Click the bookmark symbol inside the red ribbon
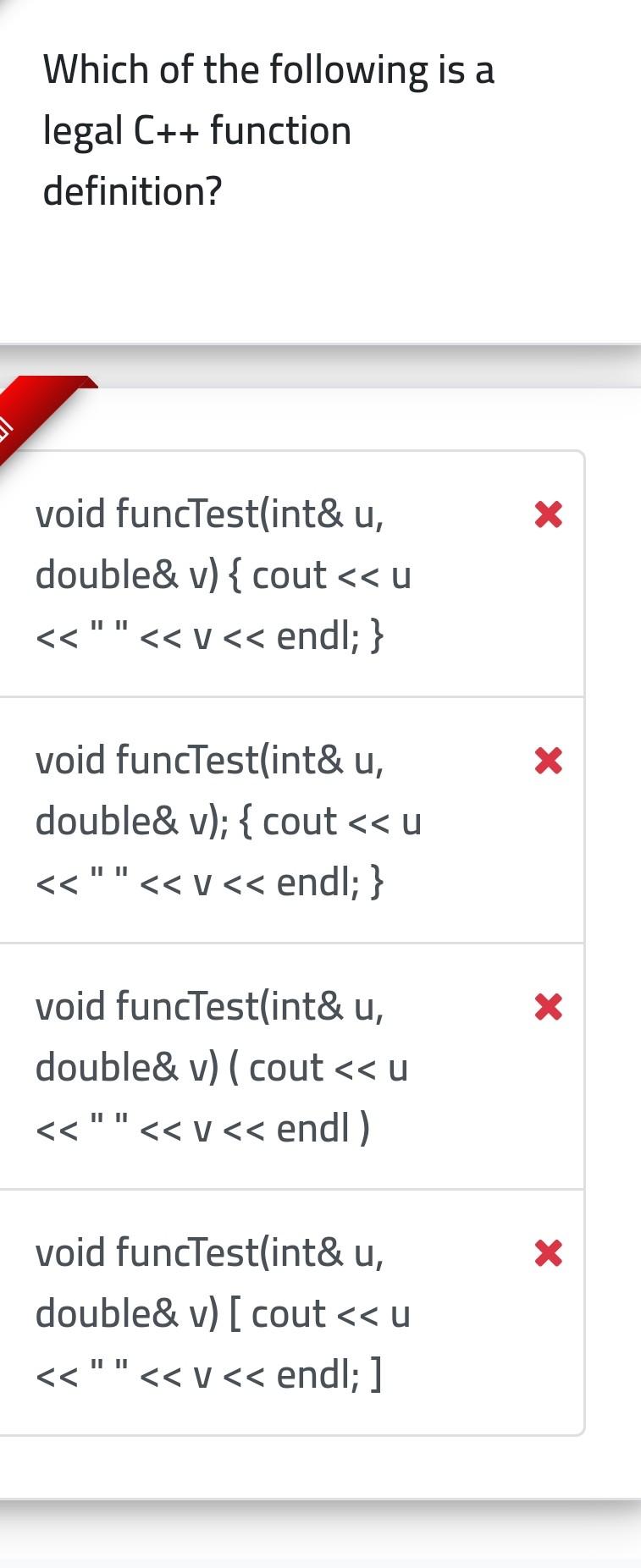Viewport: 641px width, 1568px height. [7, 427]
